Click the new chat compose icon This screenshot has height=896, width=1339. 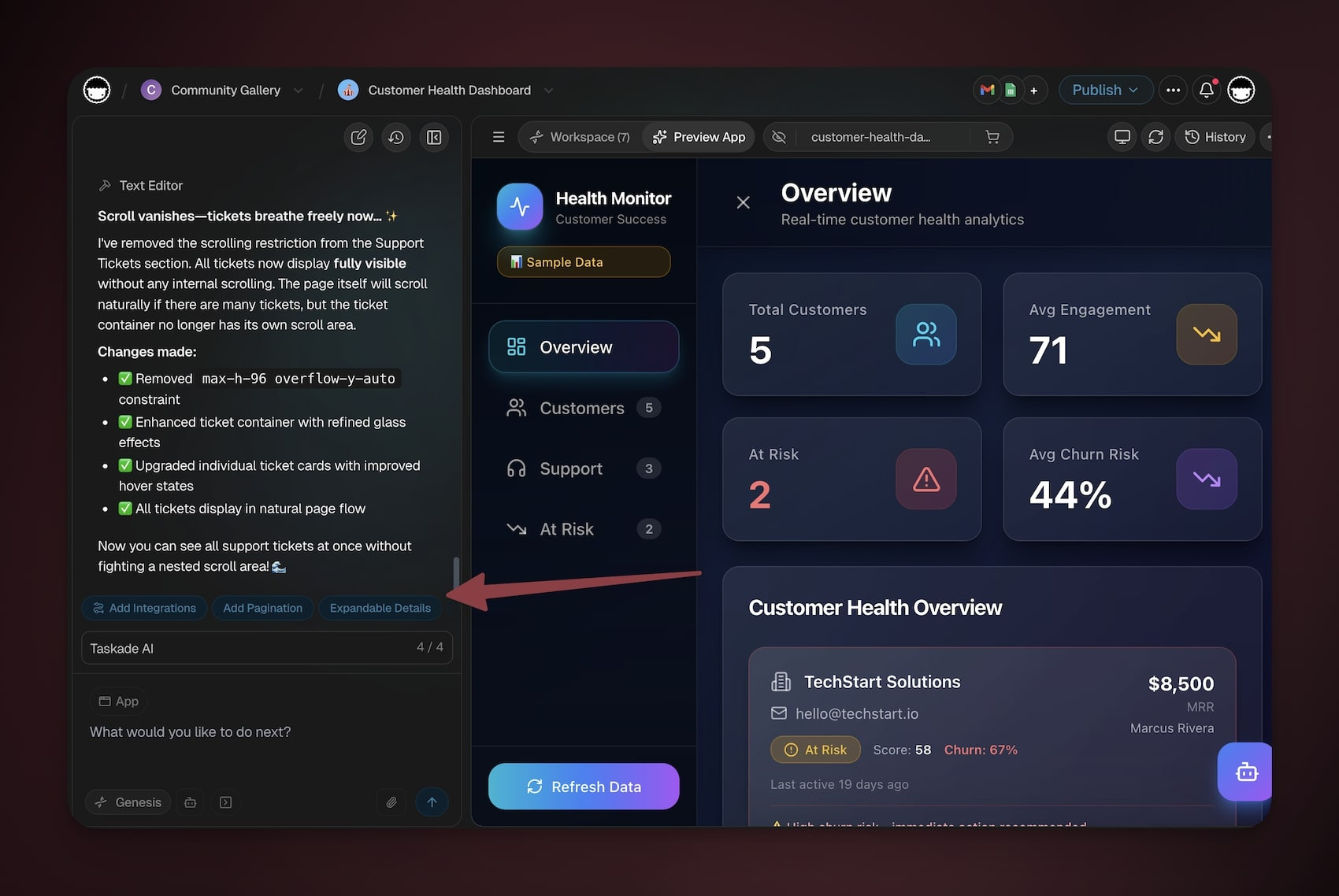(358, 137)
